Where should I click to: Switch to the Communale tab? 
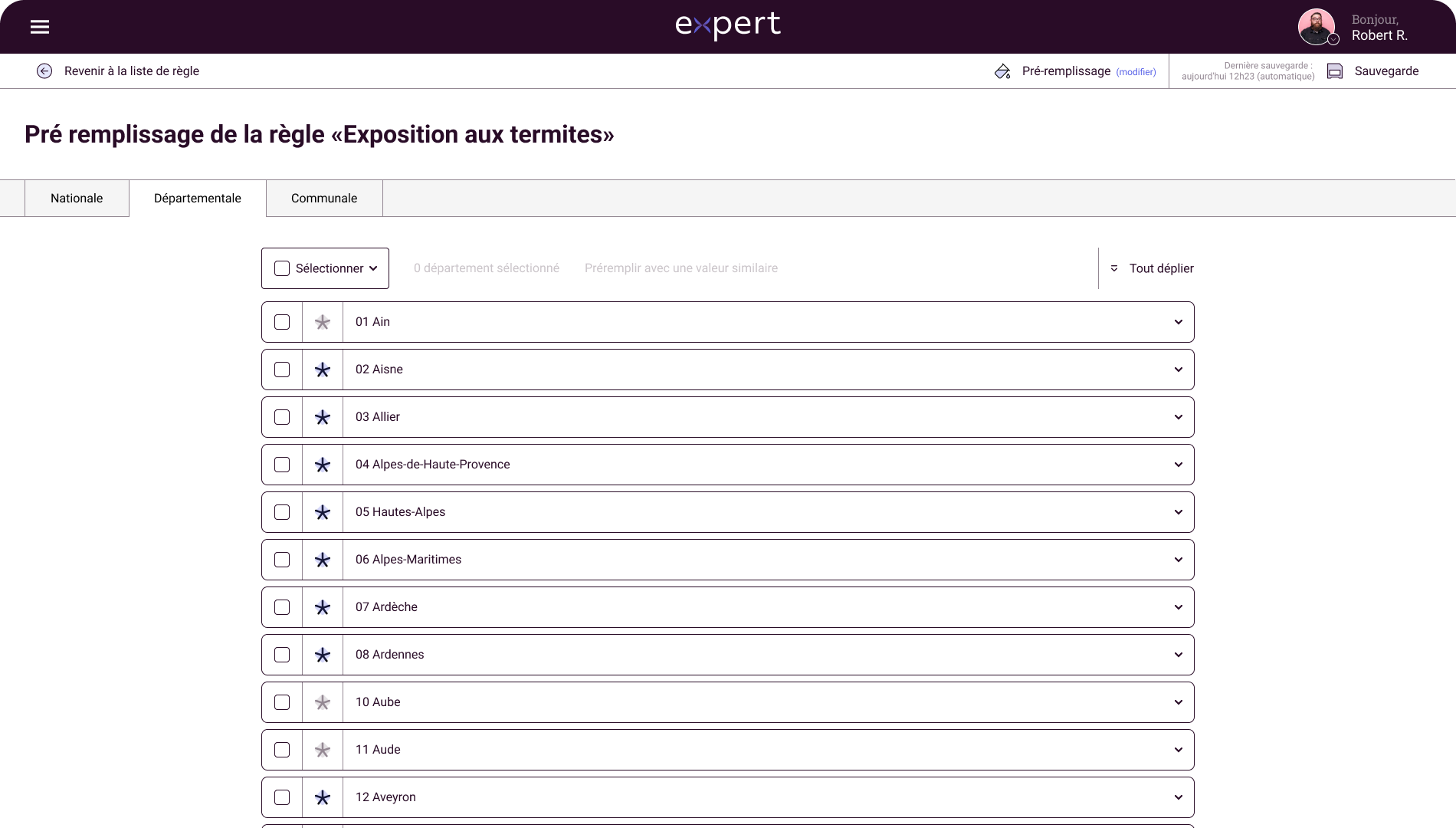[x=324, y=199]
